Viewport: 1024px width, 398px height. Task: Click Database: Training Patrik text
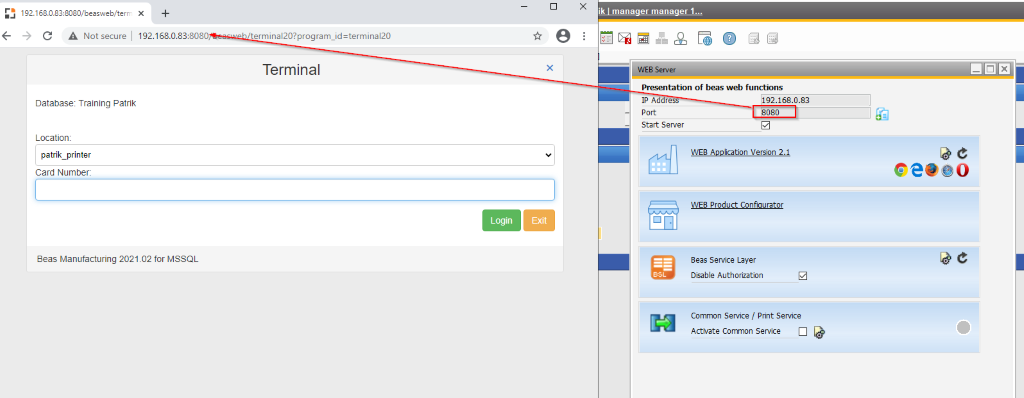tap(86, 103)
